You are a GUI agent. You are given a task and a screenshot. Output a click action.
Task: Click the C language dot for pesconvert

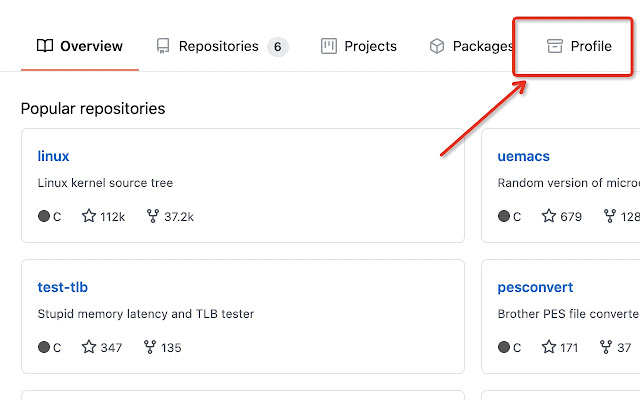point(504,347)
